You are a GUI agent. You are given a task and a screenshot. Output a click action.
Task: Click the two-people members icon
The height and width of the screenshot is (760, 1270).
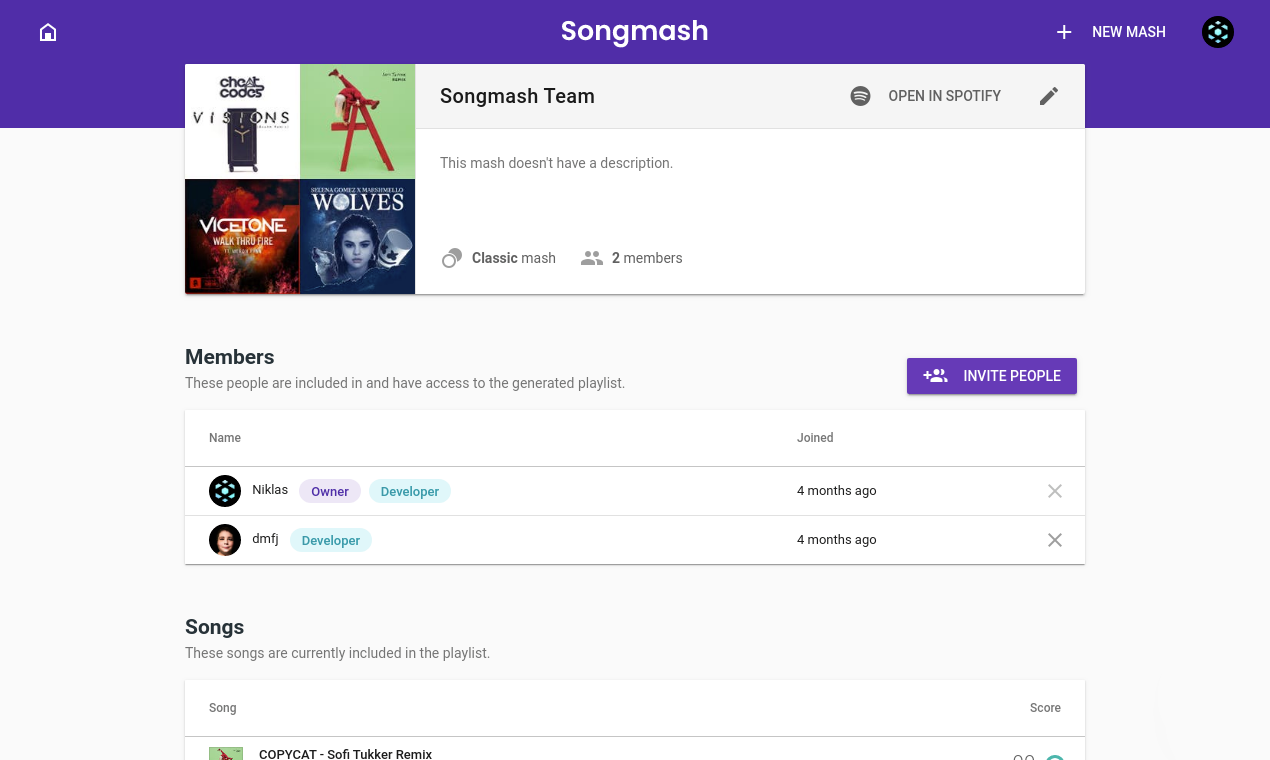point(591,258)
